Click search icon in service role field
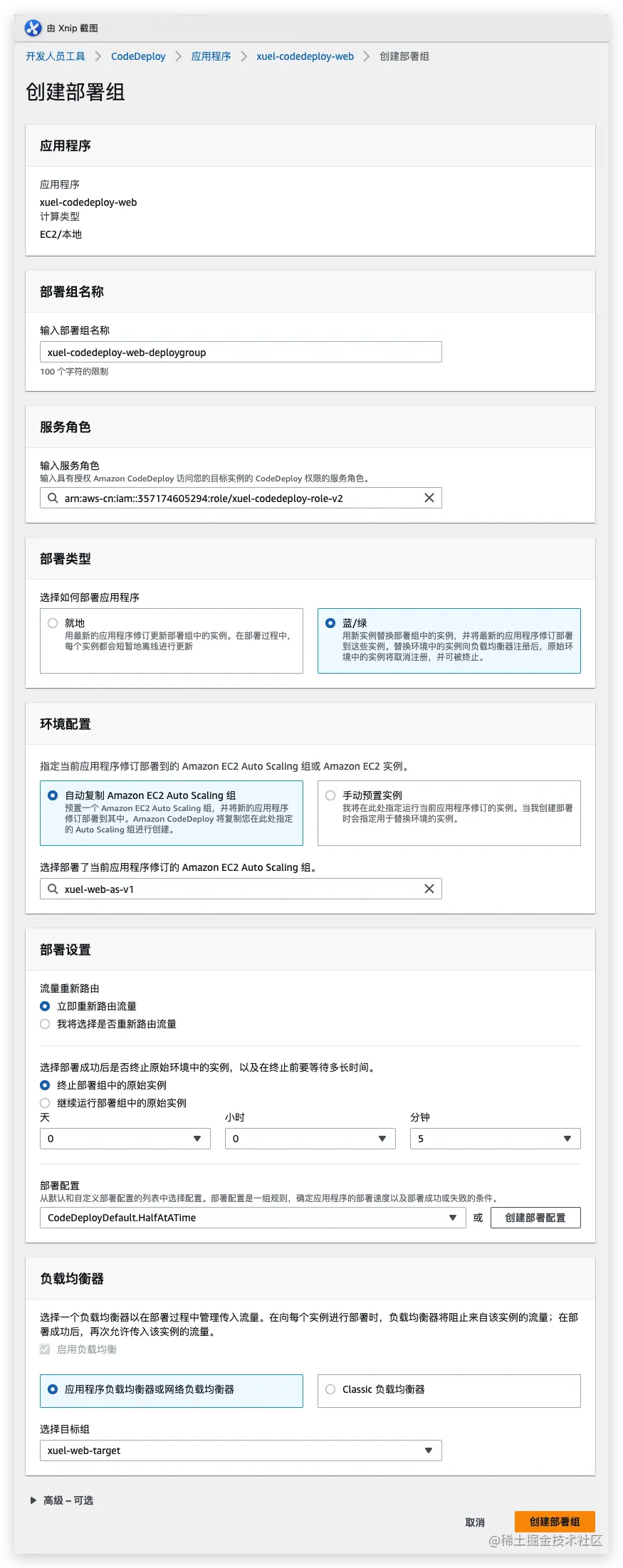623x1568 pixels. point(53,498)
